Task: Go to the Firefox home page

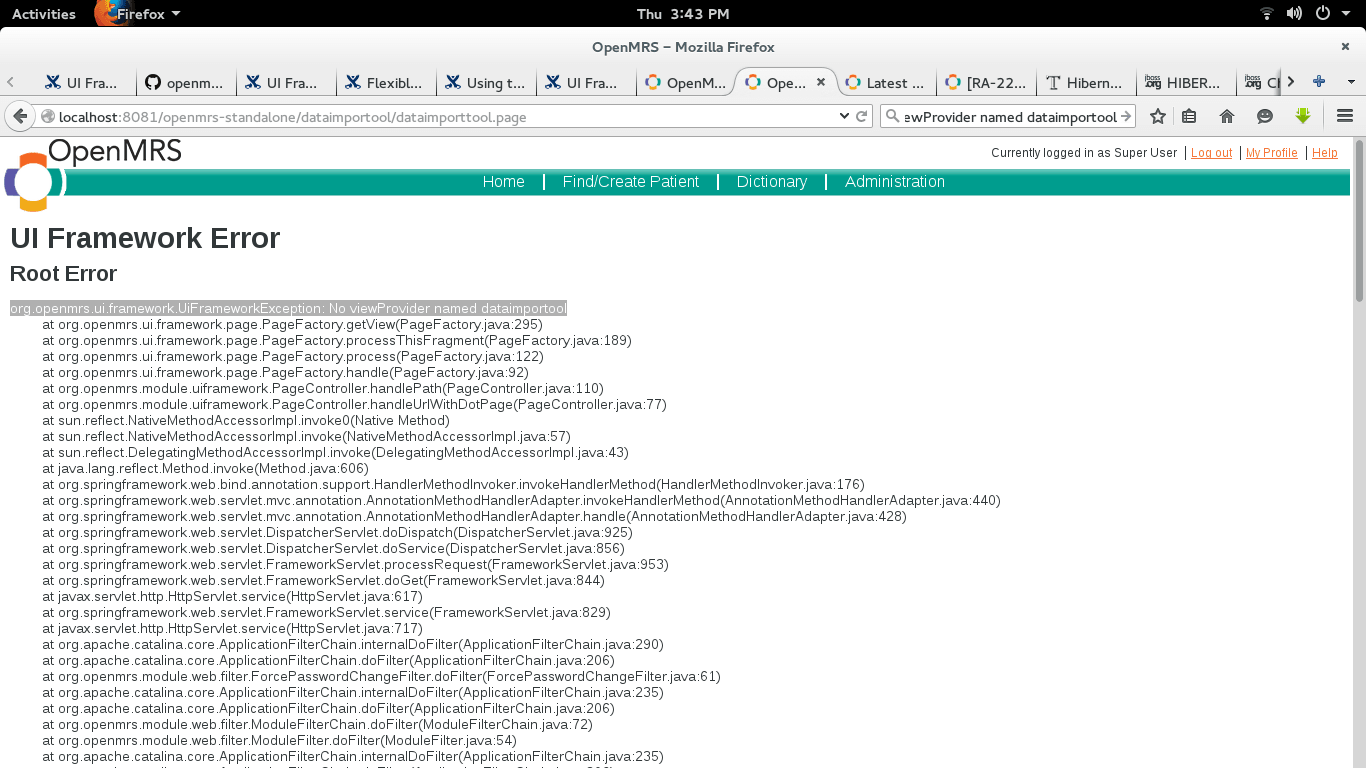Action: [x=1227, y=117]
